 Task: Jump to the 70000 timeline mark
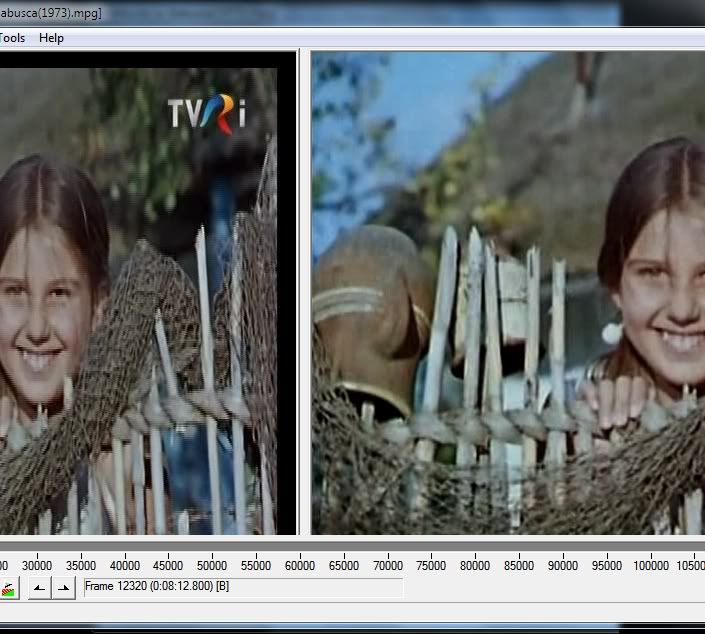click(x=388, y=565)
